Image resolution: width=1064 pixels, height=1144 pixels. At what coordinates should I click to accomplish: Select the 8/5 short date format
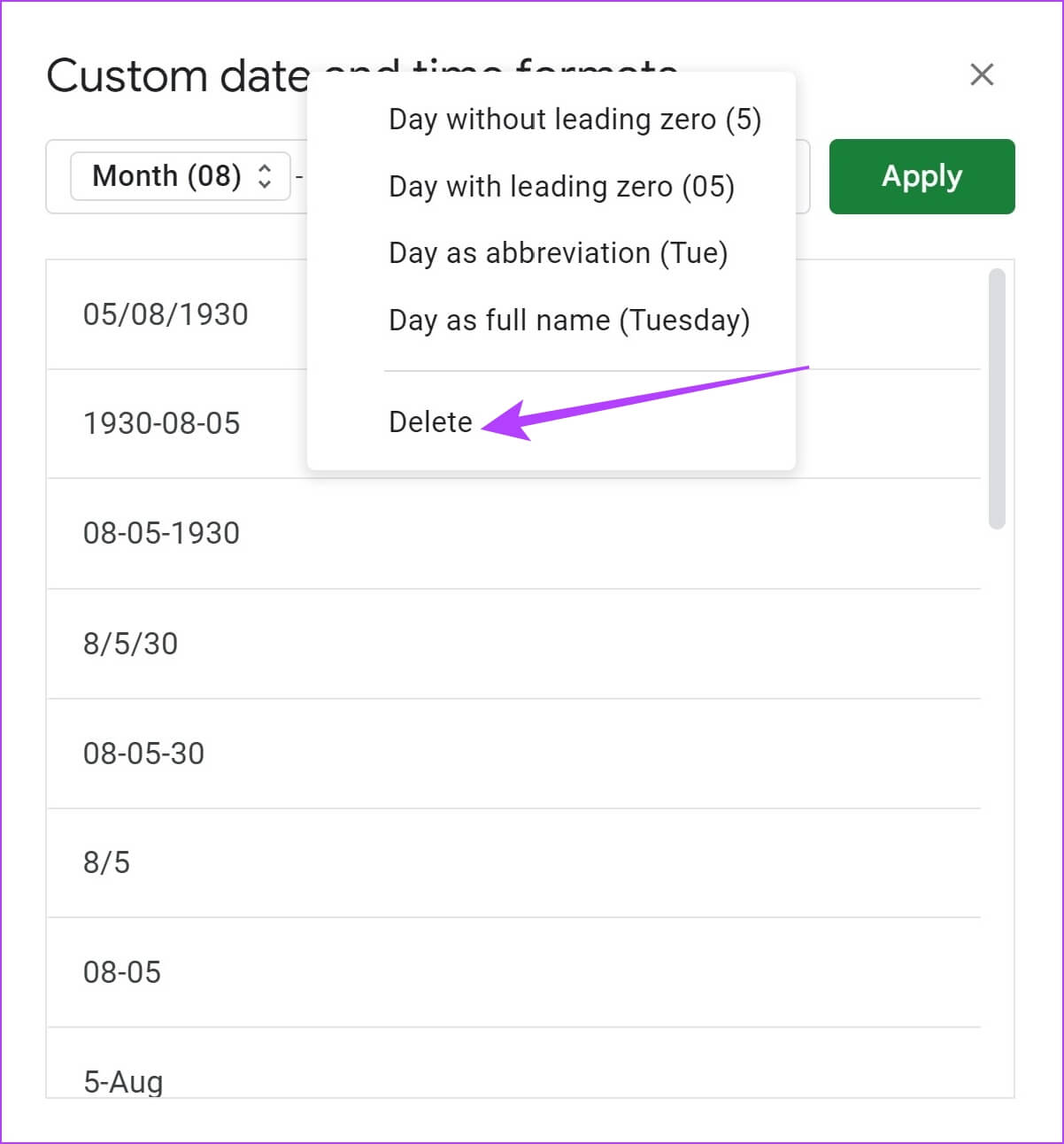pos(106,862)
